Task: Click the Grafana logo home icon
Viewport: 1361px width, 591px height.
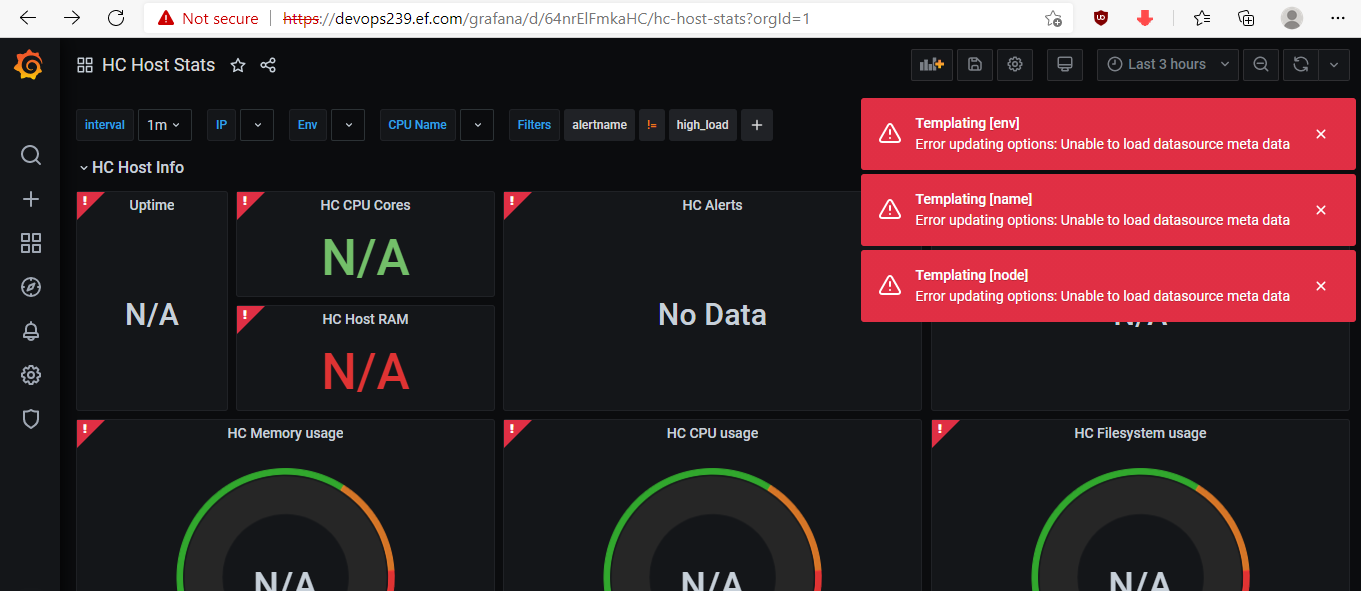Action: pyautogui.click(x=29, y=66)
